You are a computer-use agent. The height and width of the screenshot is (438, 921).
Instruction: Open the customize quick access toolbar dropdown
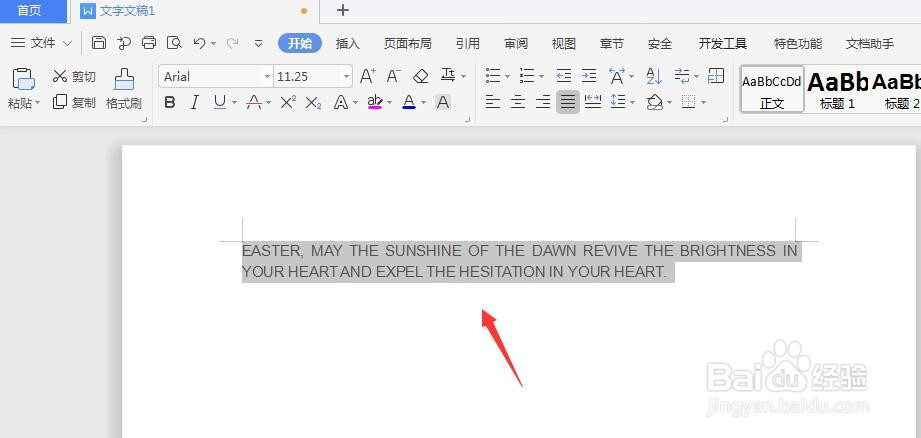[258, 43]
